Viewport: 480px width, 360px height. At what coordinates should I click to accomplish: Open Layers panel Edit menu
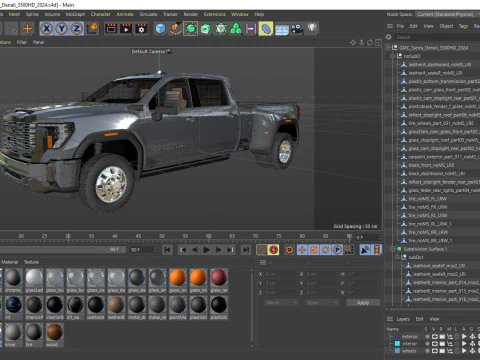pyautogui.click(x=419, y=319)
